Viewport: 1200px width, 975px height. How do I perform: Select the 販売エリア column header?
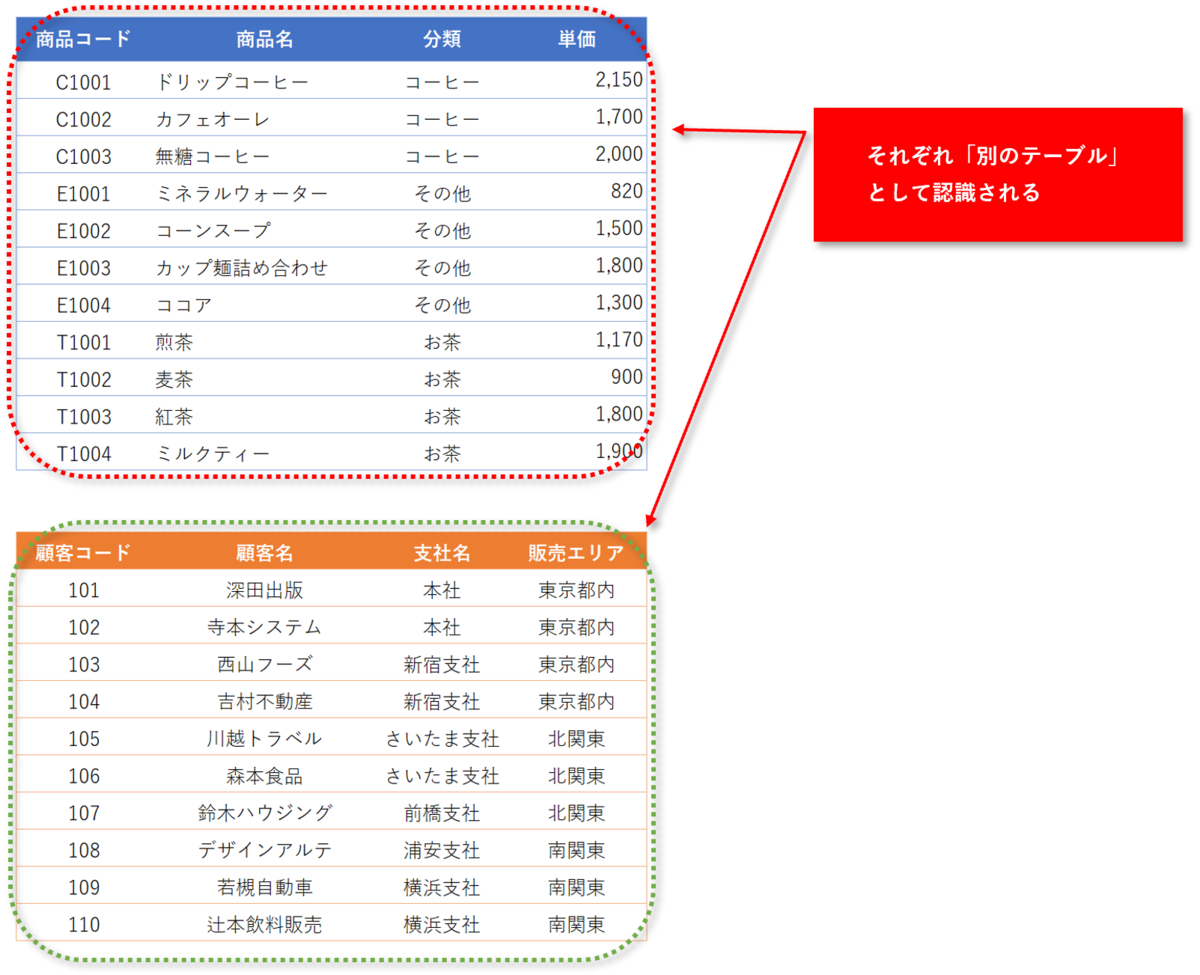[x=576, y=553]
